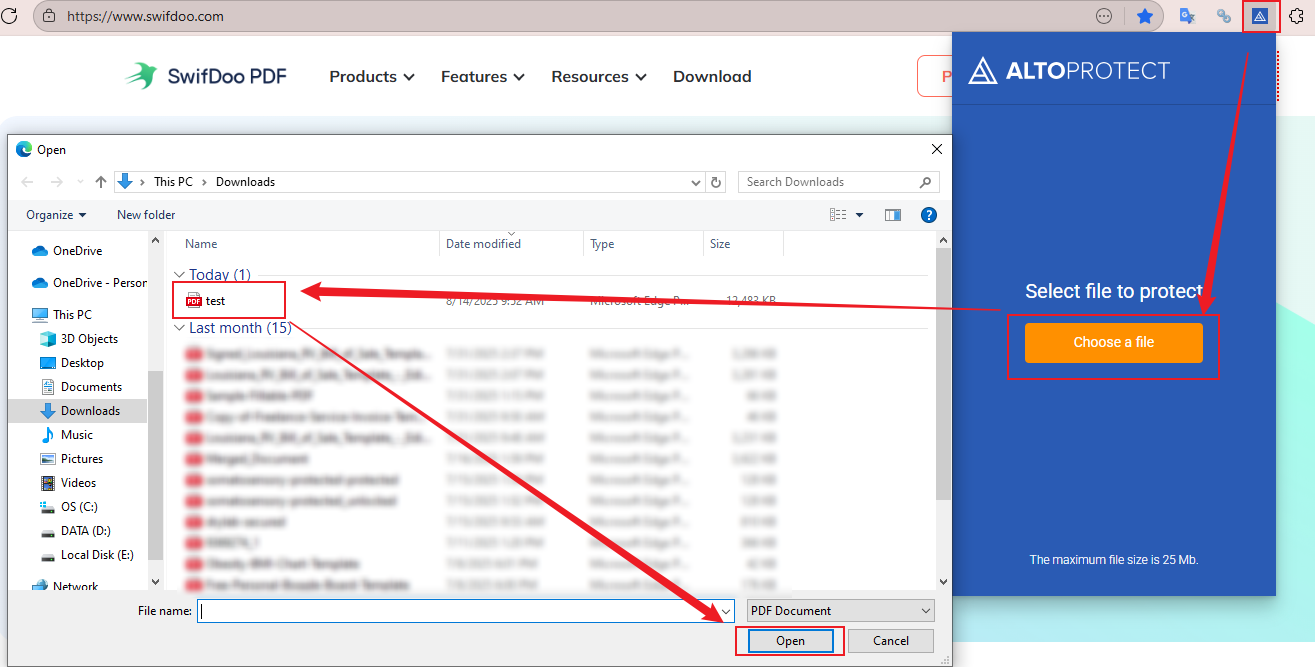1315x667 pixels.
Task: Open Desktop folder in sidebar
Action: pos(71,363)
